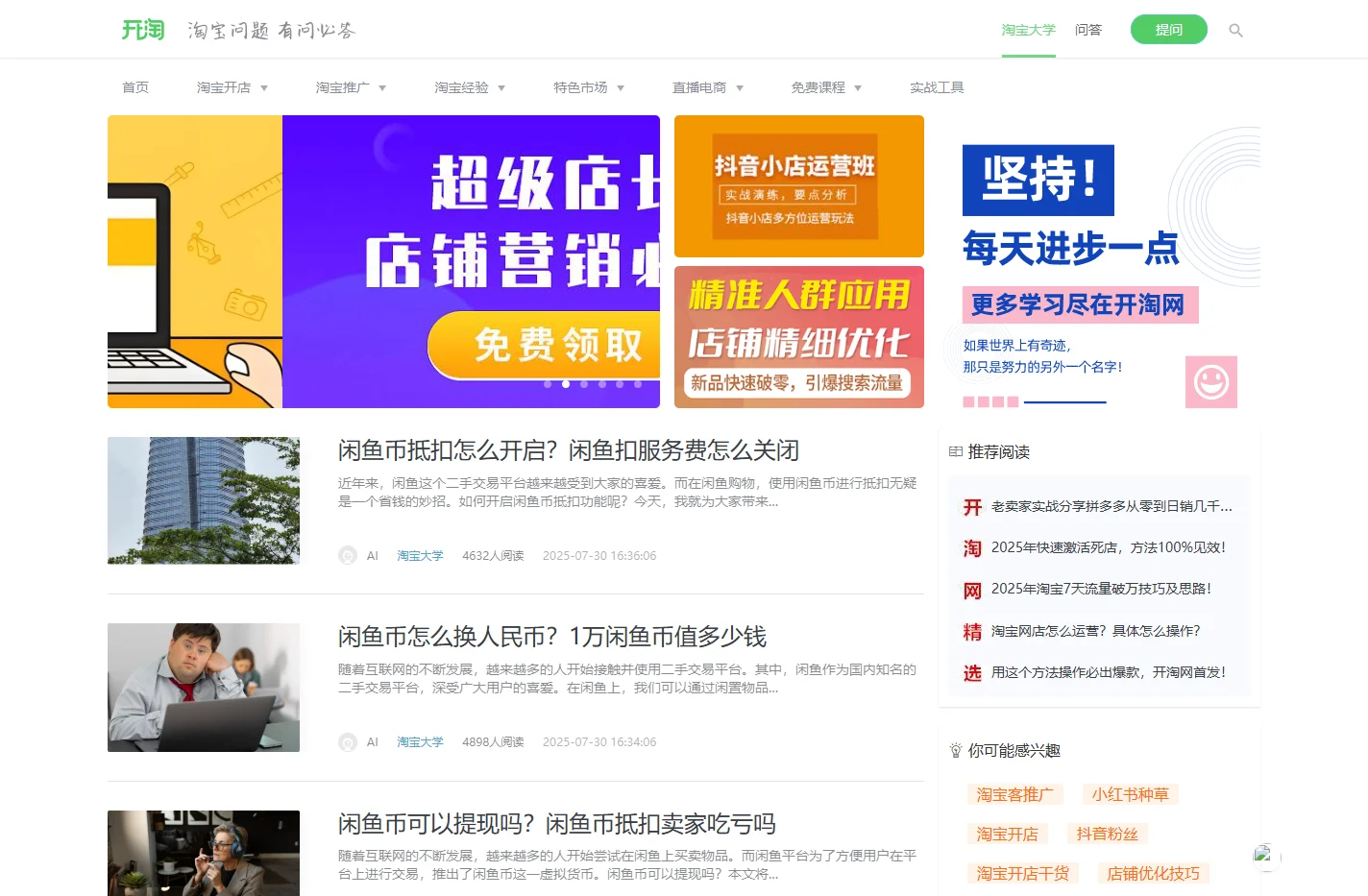1368x896 pixels.
Task: Click the floating widget icon at bottom right
Action: pyautogui.click(x=1266, y=856)
